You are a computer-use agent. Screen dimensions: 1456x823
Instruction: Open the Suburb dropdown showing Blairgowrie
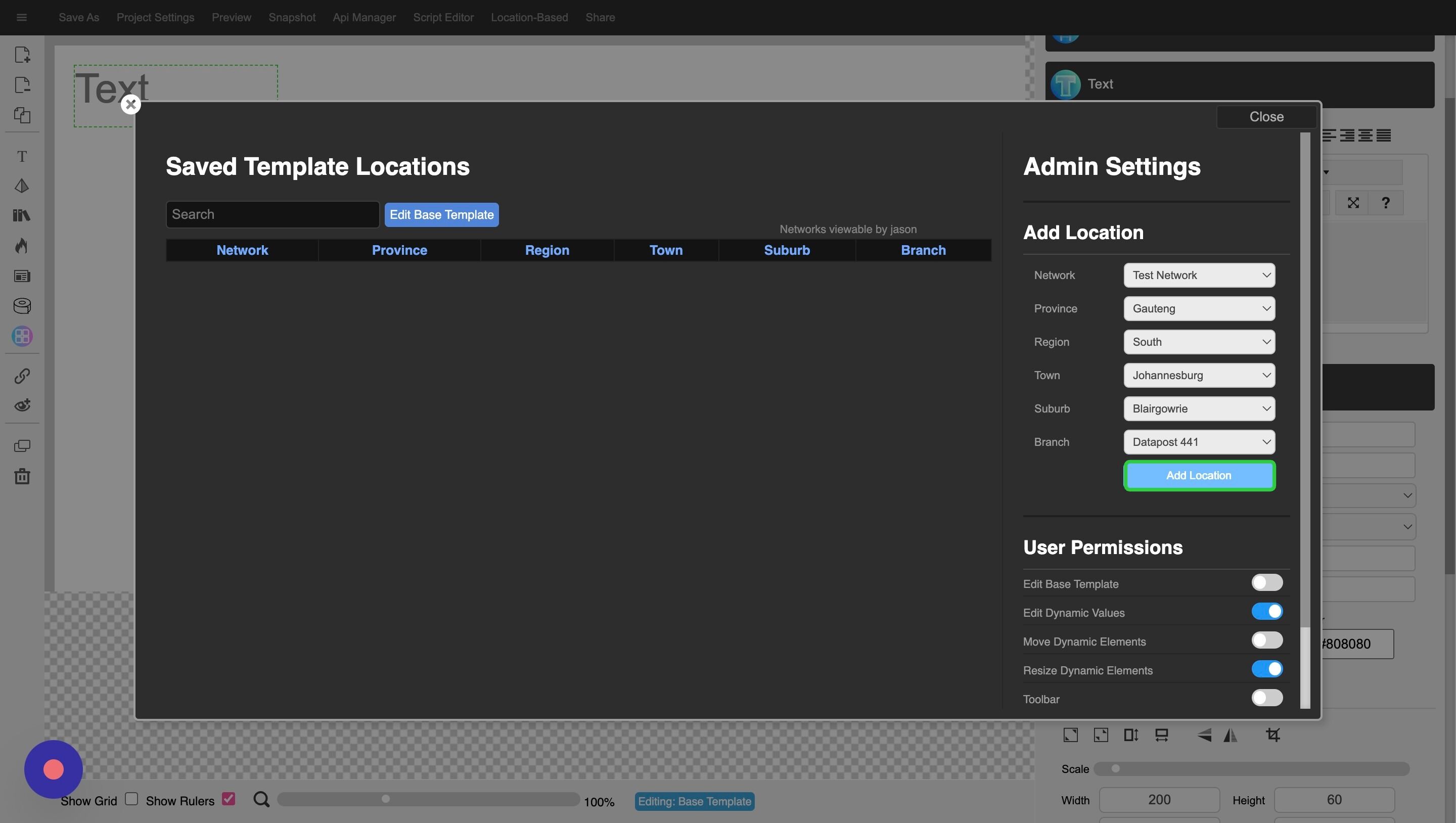tap(1199, 408)
